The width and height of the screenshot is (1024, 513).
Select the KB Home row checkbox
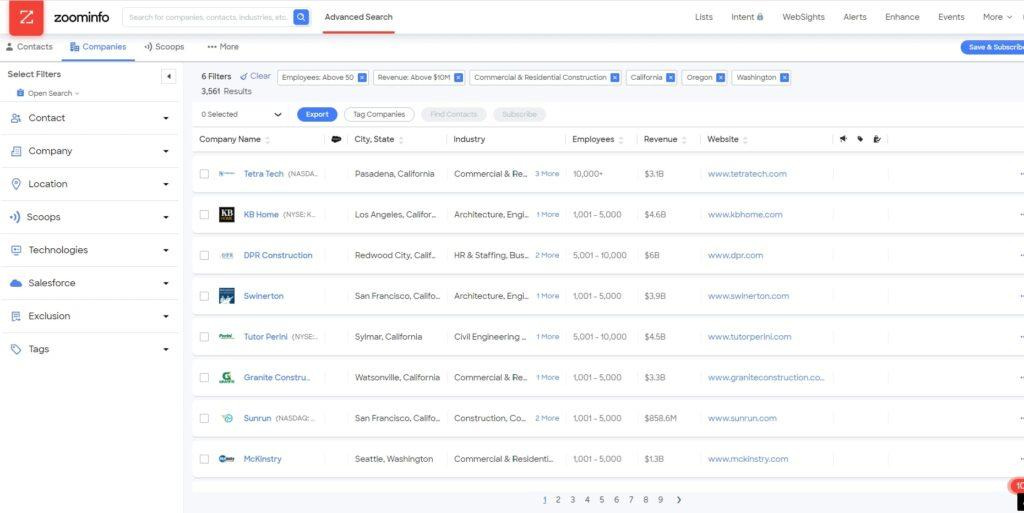(x=204, y=215)
